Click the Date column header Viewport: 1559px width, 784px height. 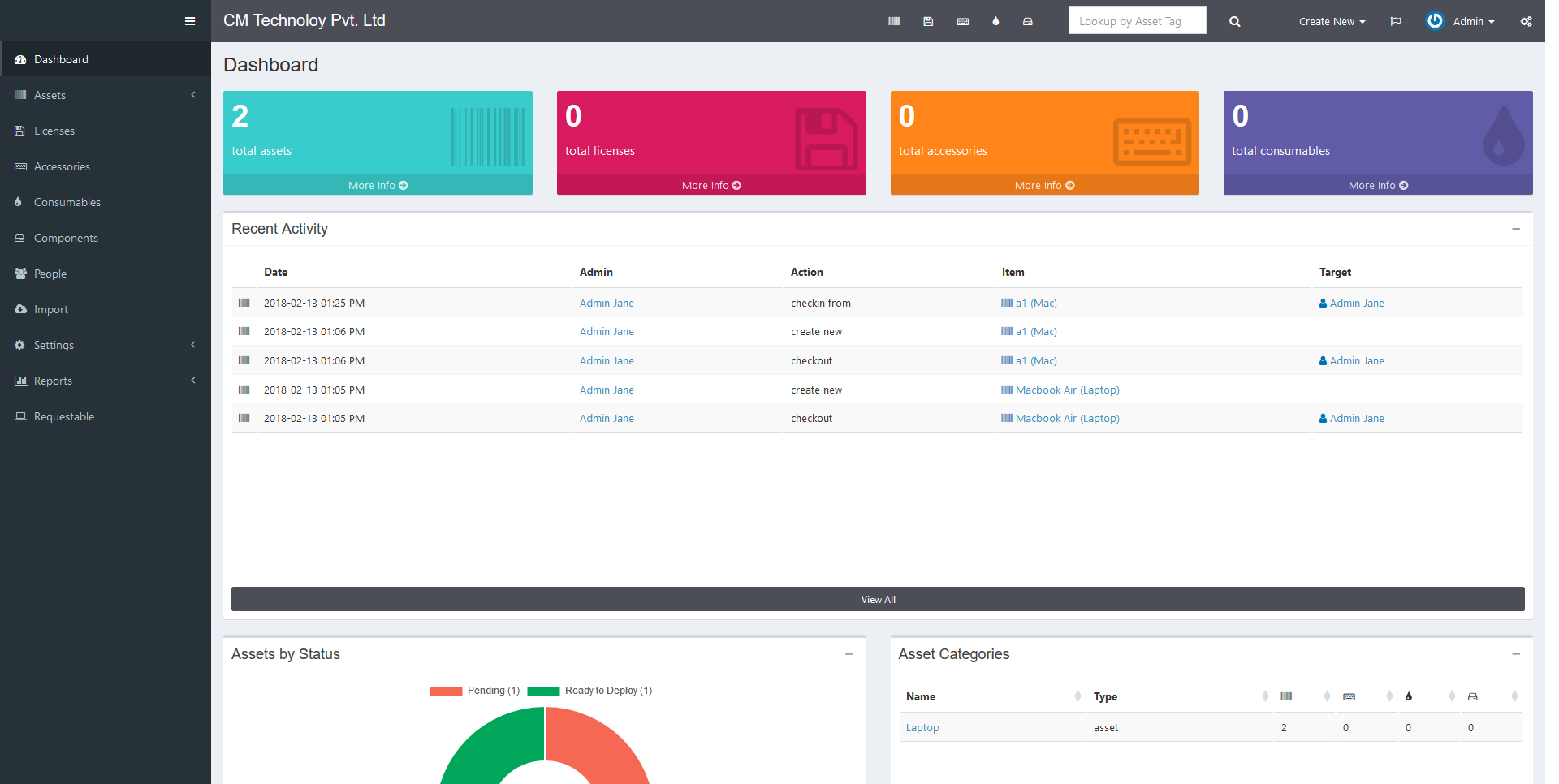coord(275,272)
